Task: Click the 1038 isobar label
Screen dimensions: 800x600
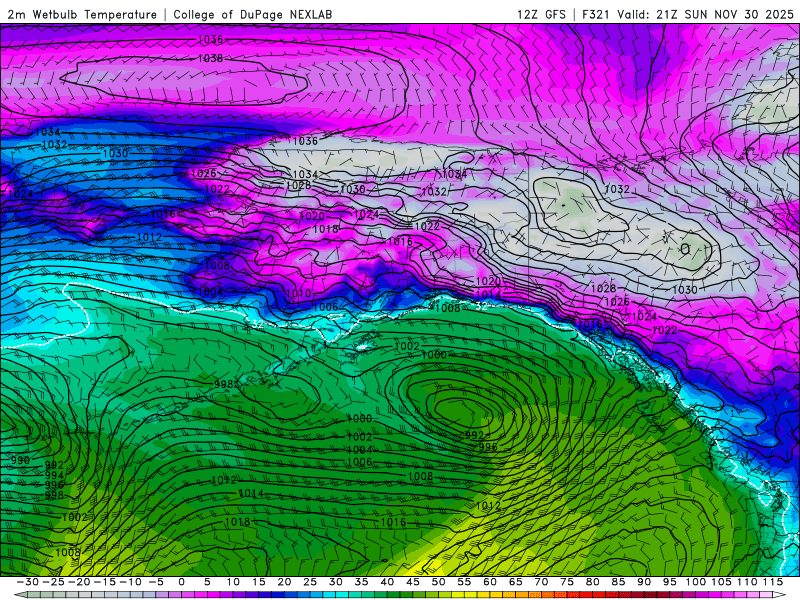Action: (211, 59)
